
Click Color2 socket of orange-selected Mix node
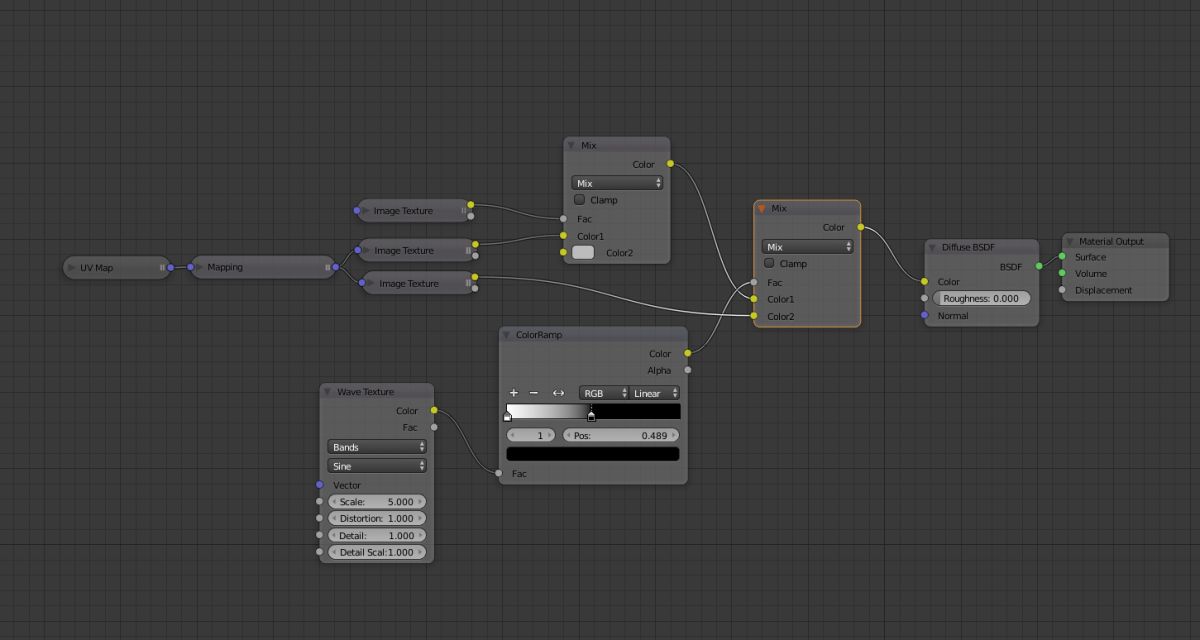click(x=754, y=316)
